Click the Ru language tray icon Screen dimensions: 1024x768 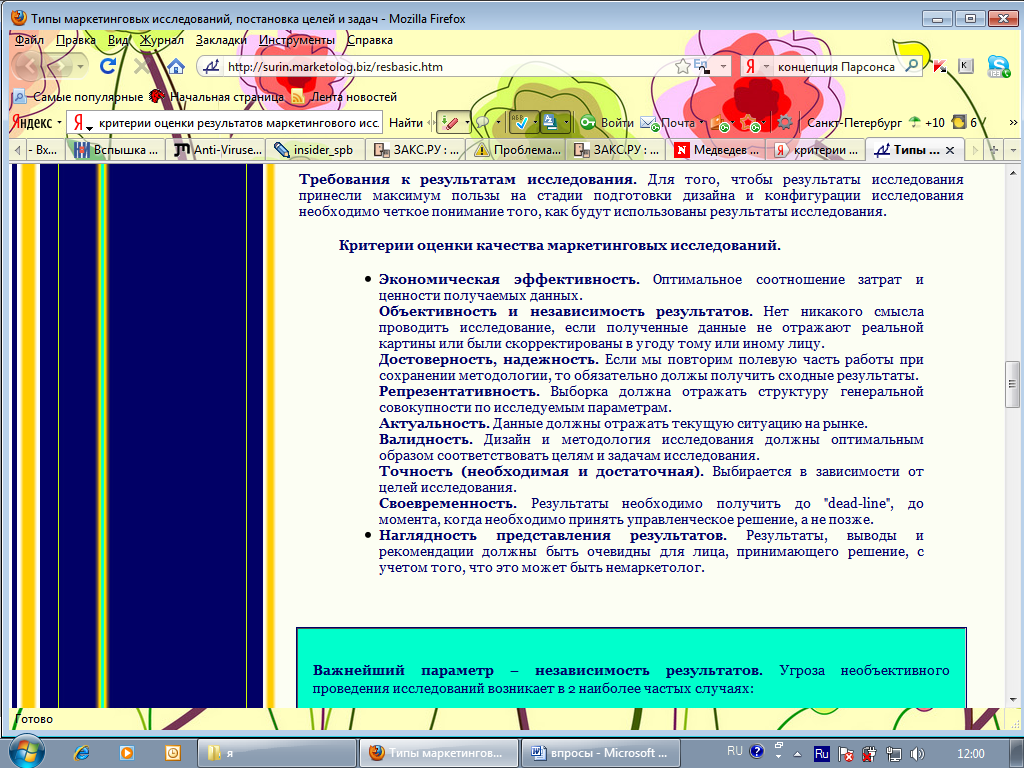tap(821, 754)
